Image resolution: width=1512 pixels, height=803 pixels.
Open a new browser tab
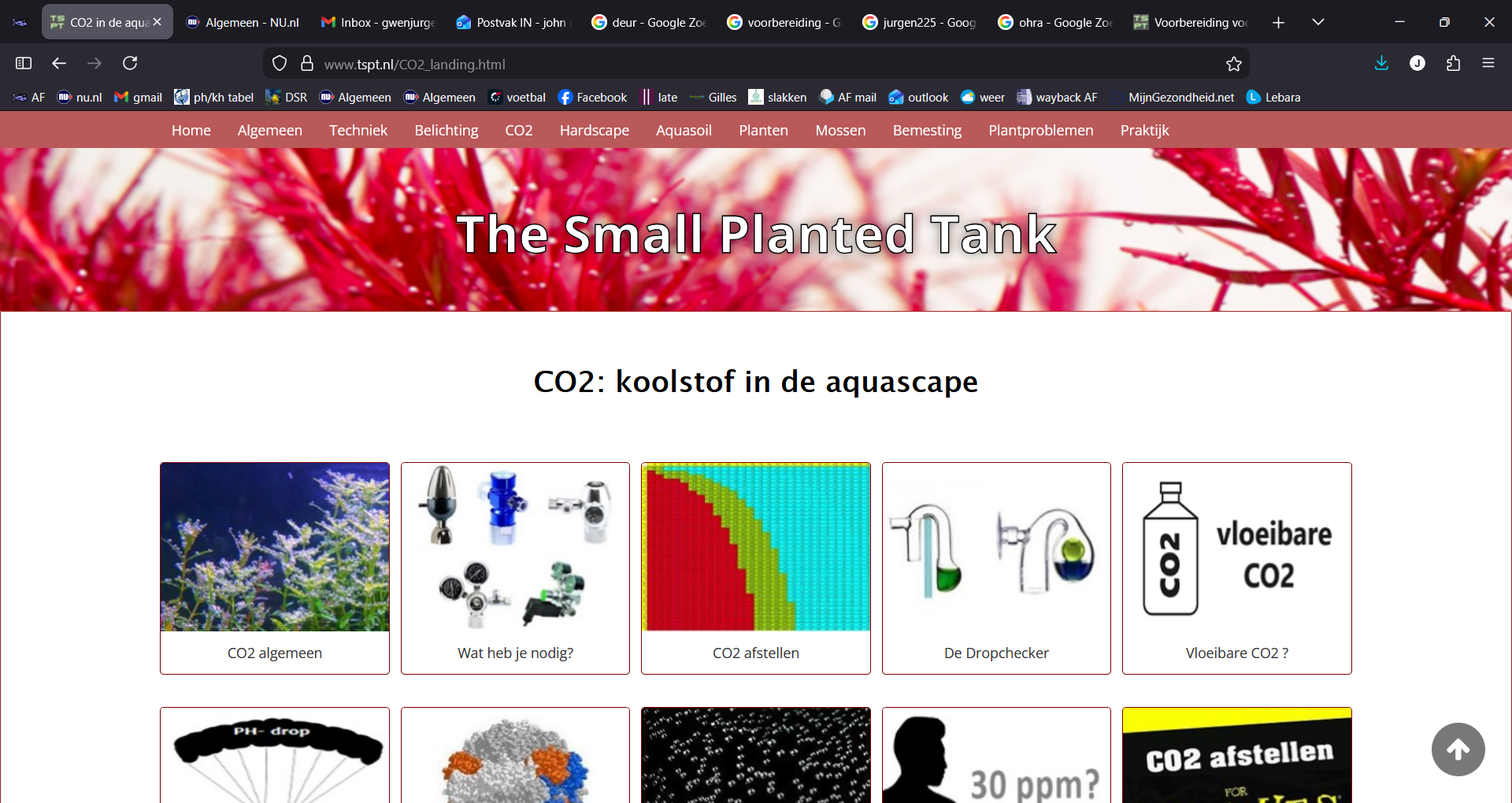pyautogui.click(x=1278, y=23)
